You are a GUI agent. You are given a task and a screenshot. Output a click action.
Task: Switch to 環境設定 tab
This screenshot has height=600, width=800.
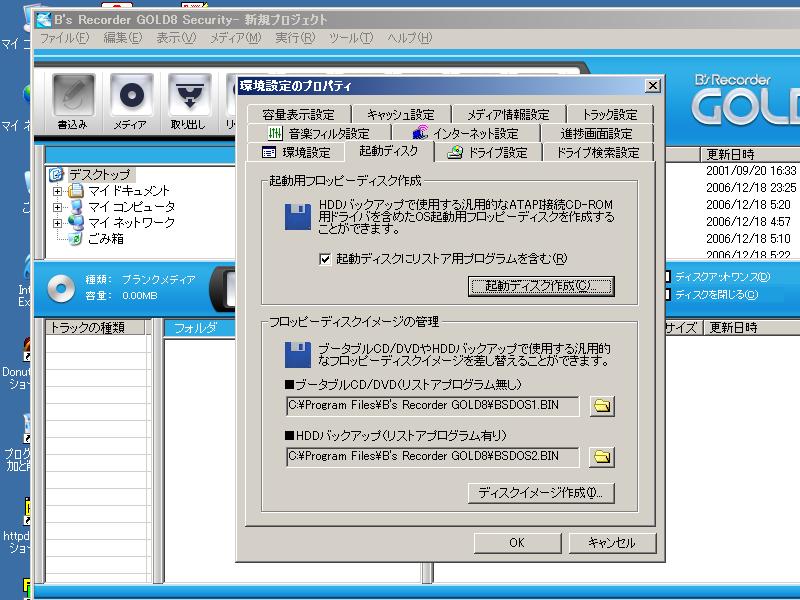pyautogui.click(x=296, y=153)
